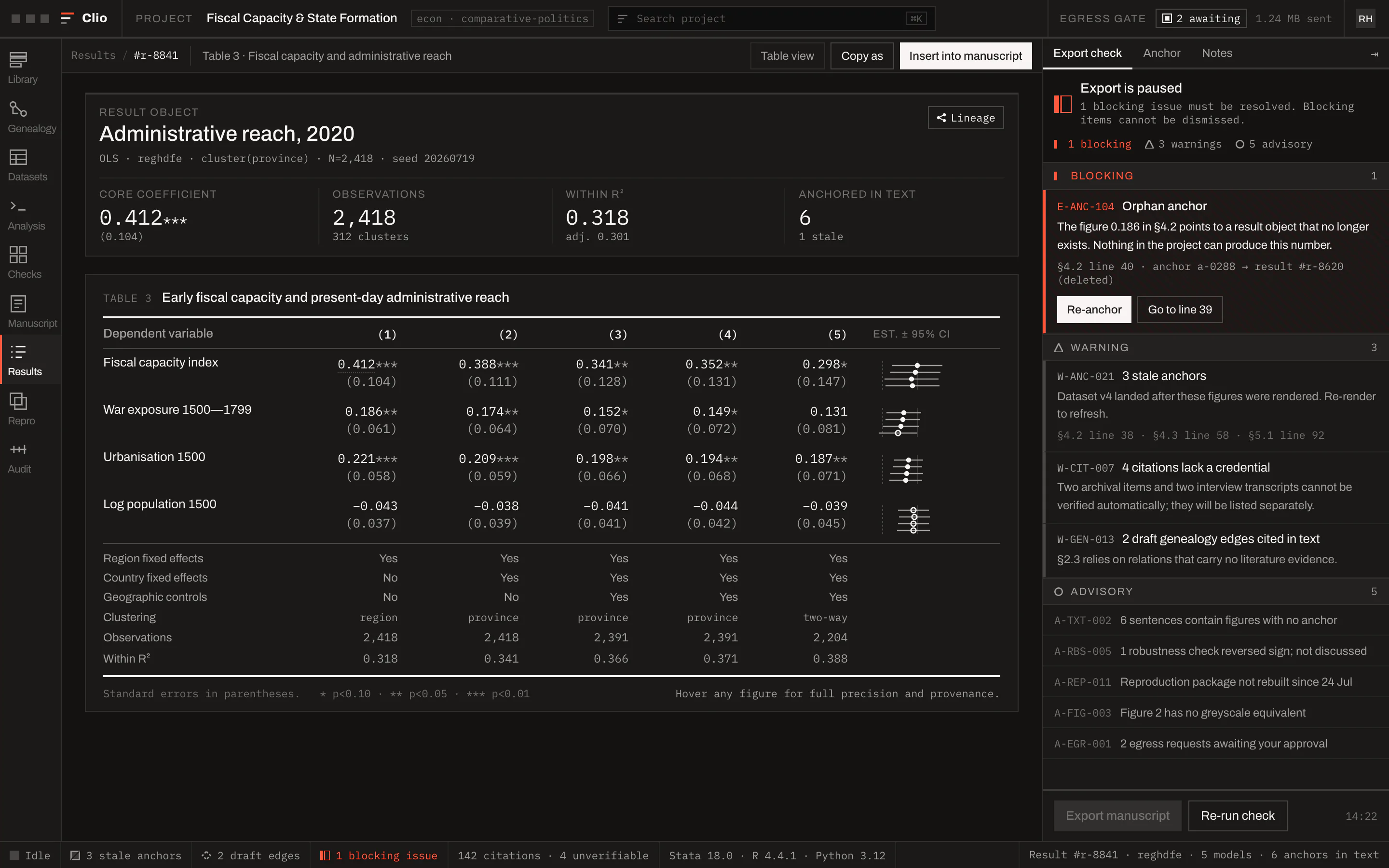Click the stale anchors status bar icon
Screen dimensions: 1389x868
pyautogui.click(x=75, y=855)
